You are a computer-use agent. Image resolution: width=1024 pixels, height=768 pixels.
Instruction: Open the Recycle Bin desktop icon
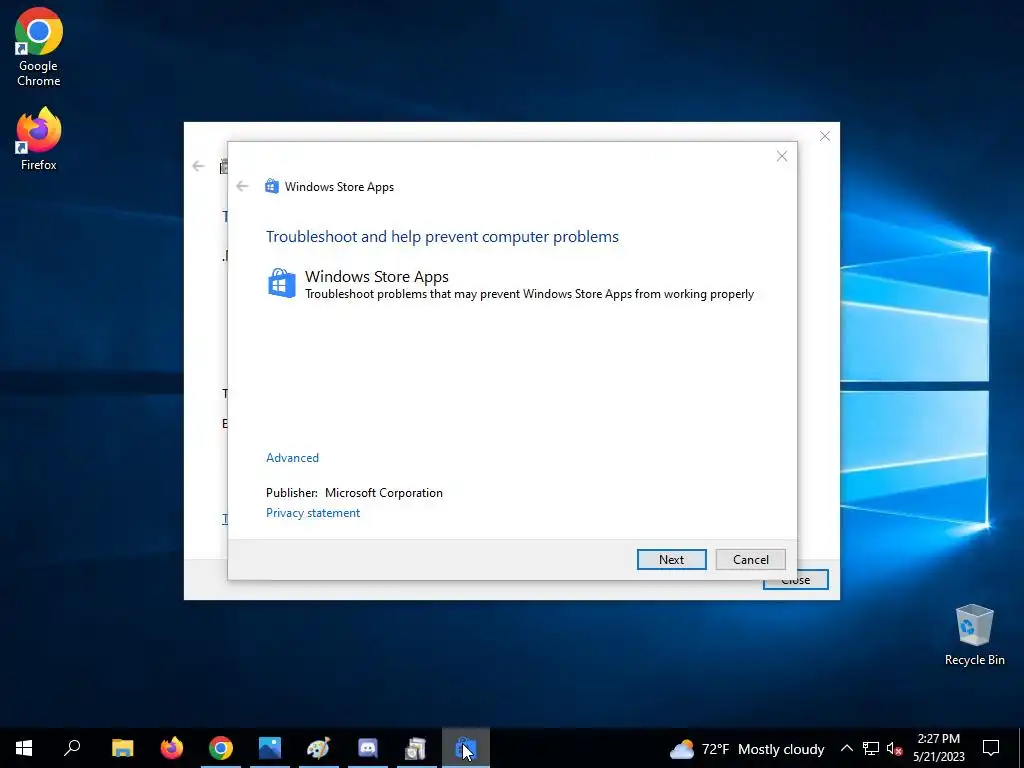point(974,635)
